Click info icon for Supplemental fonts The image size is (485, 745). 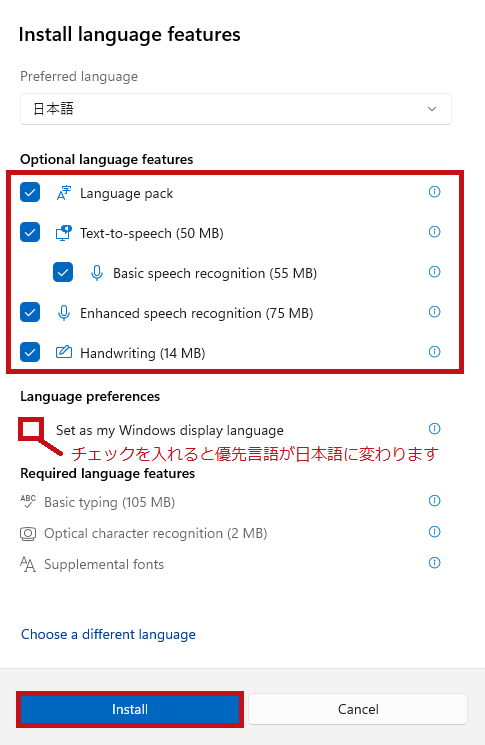pyautogui.click(x=434, y=563)
